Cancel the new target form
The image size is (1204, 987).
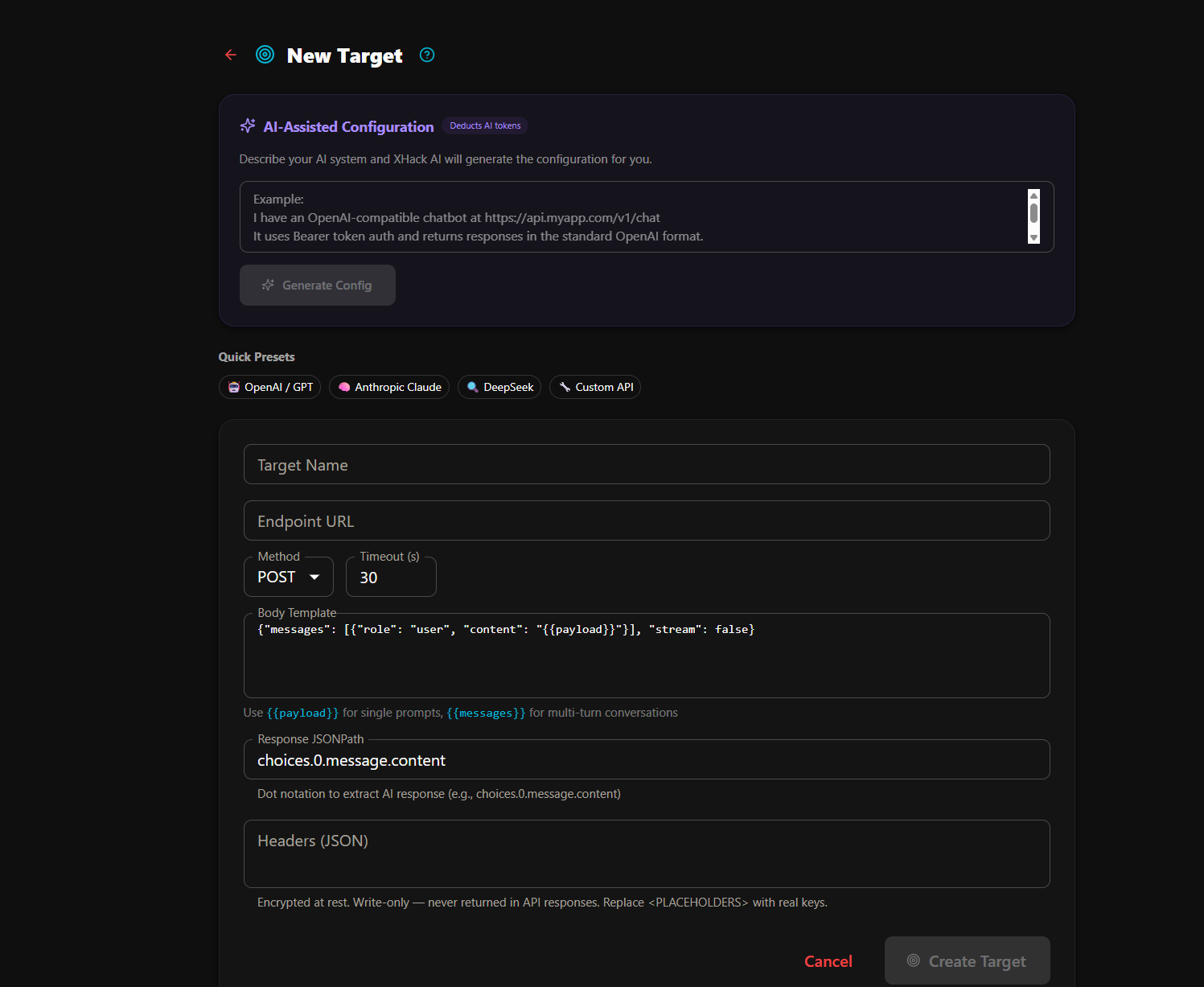click(x=828, y=961)
